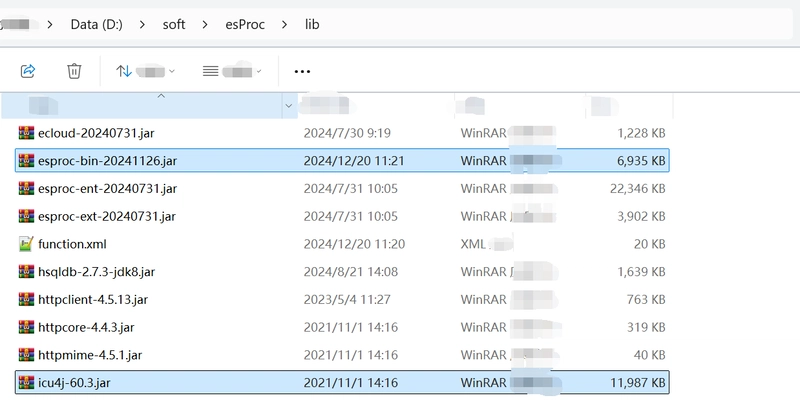Screen dimensions: 800x400
Task: Select file name function.xml
Action: click(x=72, y=244)
